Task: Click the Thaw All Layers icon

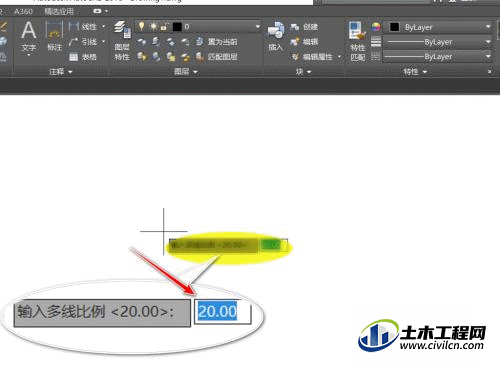Action: click(171, 57)
